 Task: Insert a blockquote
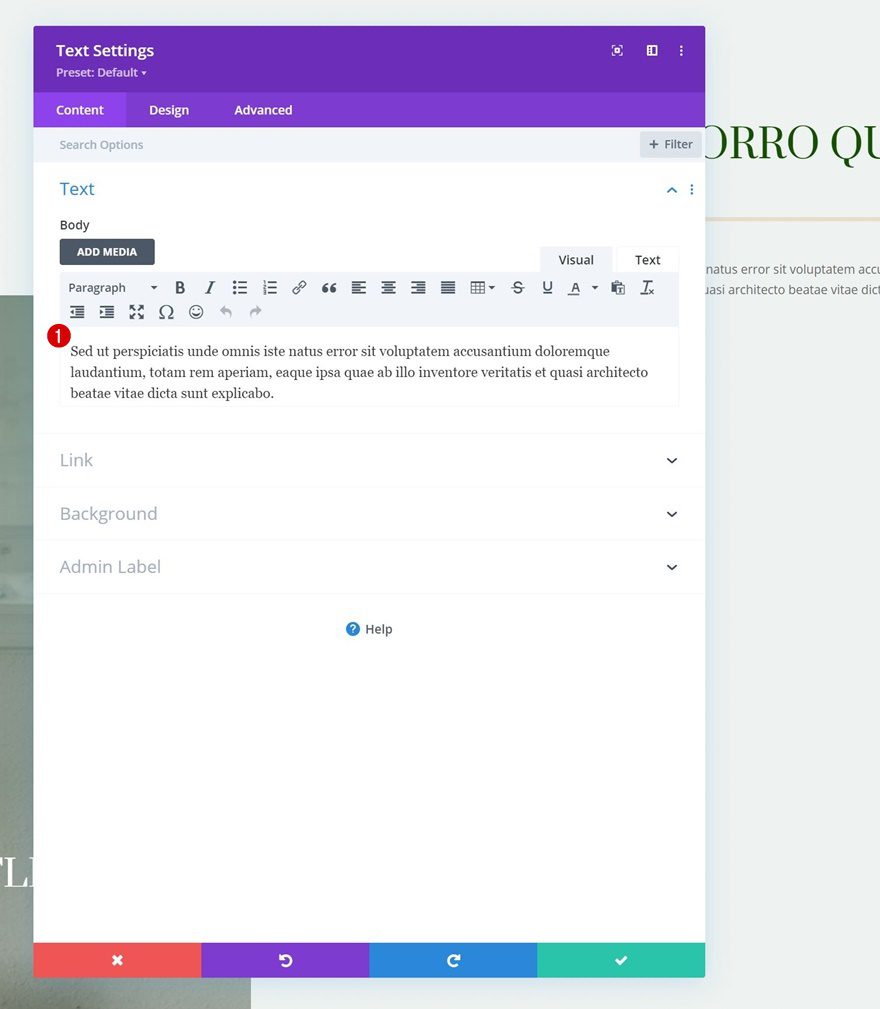coord(329,287)
